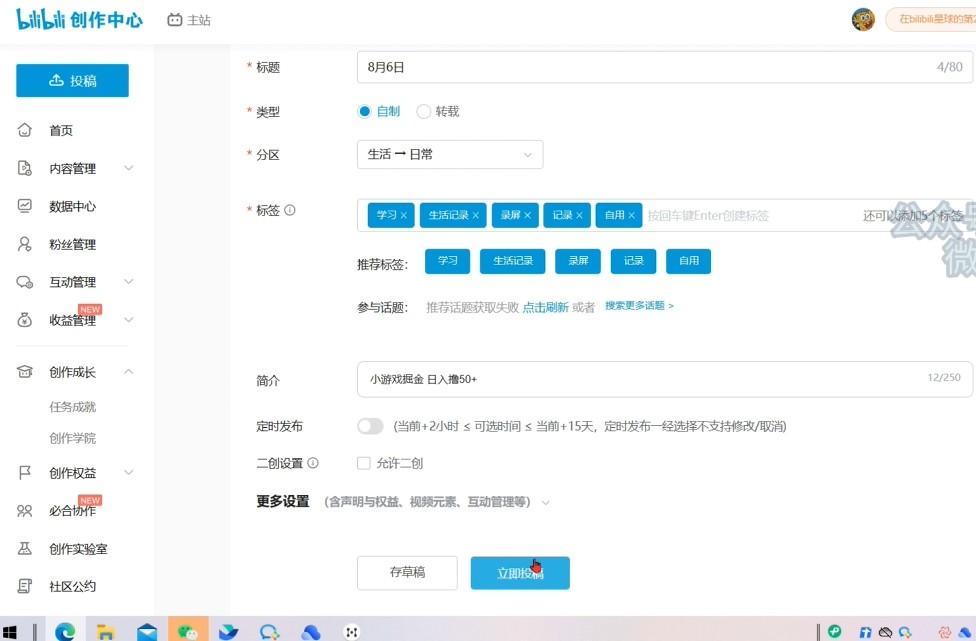Click the info icon beside 标签
This screenshot has height=641, width=976.
point(290,211)
